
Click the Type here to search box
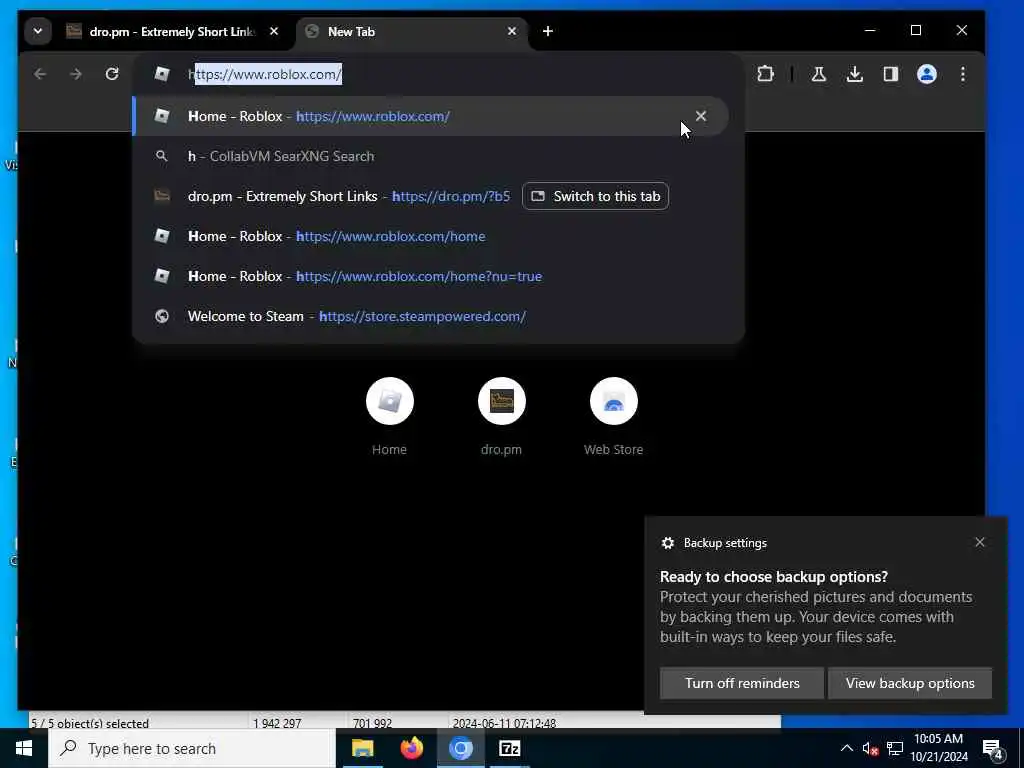click(191, 748)
